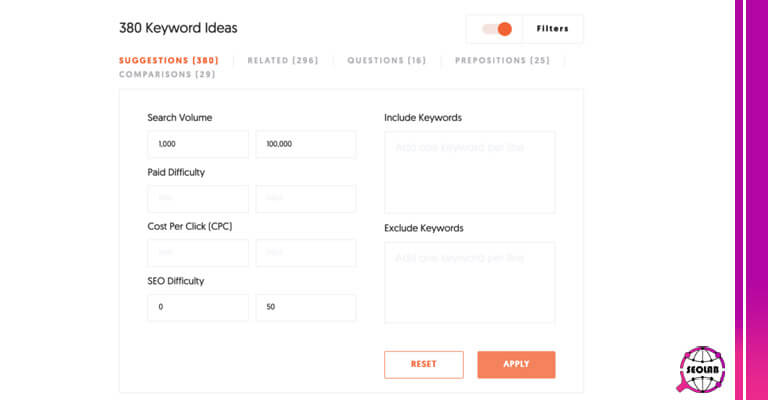Open the Suggestions (380) tab
This screenshot has width=768, height=400.
169,60
